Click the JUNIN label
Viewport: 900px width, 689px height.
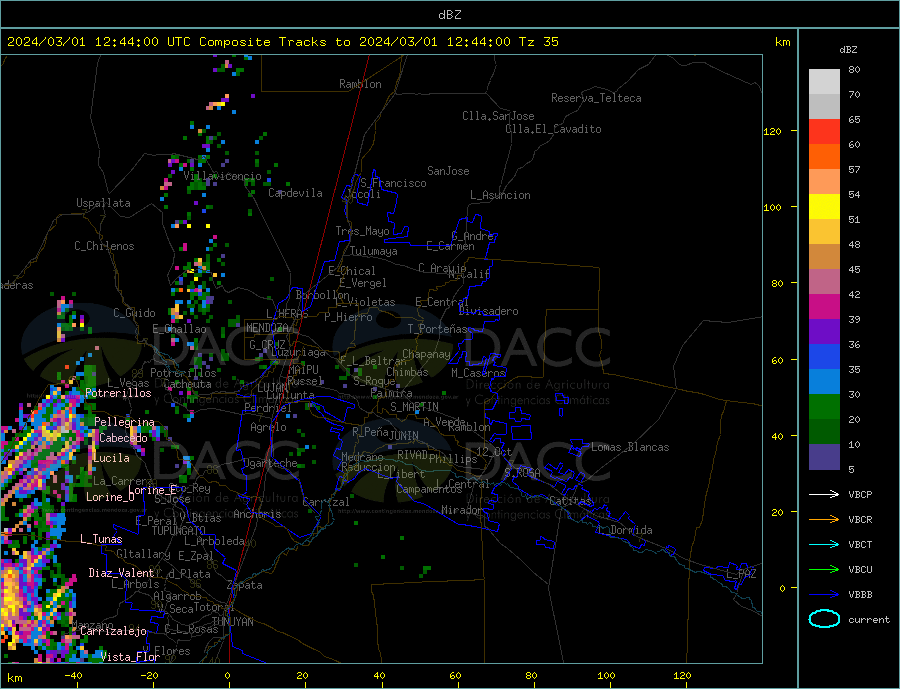click(404, 436)
